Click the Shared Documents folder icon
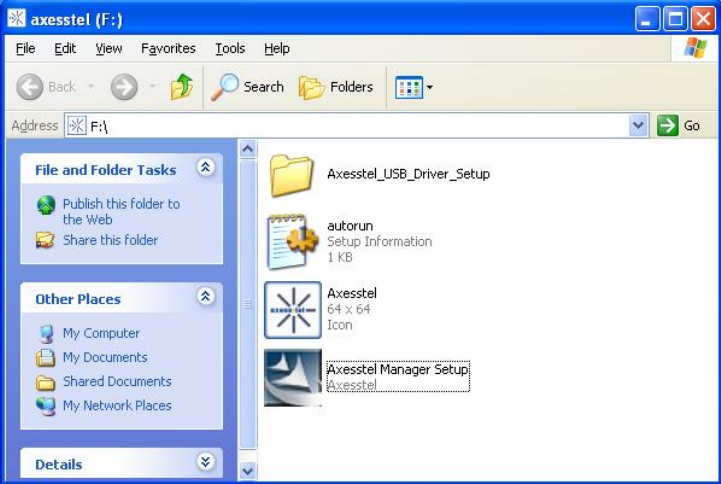The width and height of the screenshot is (721, 484). click(46, 382)
